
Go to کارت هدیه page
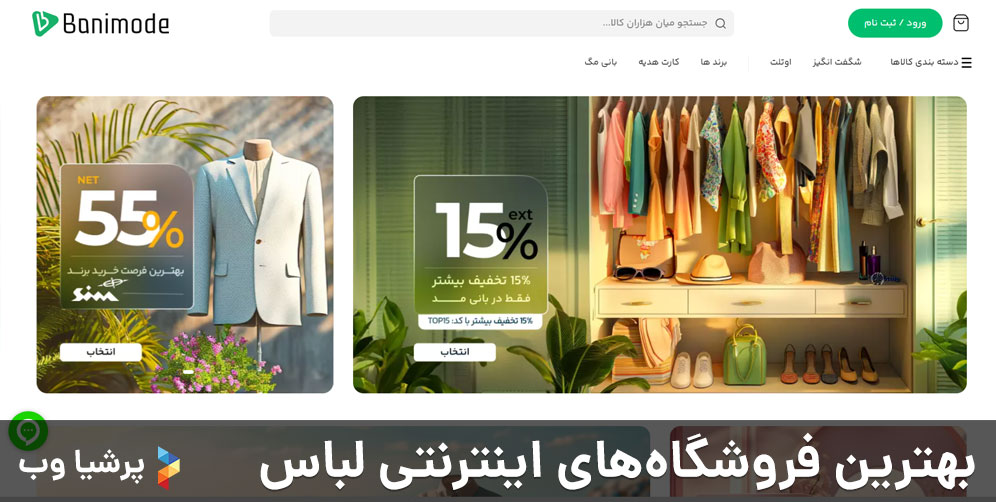click(659, 62)
